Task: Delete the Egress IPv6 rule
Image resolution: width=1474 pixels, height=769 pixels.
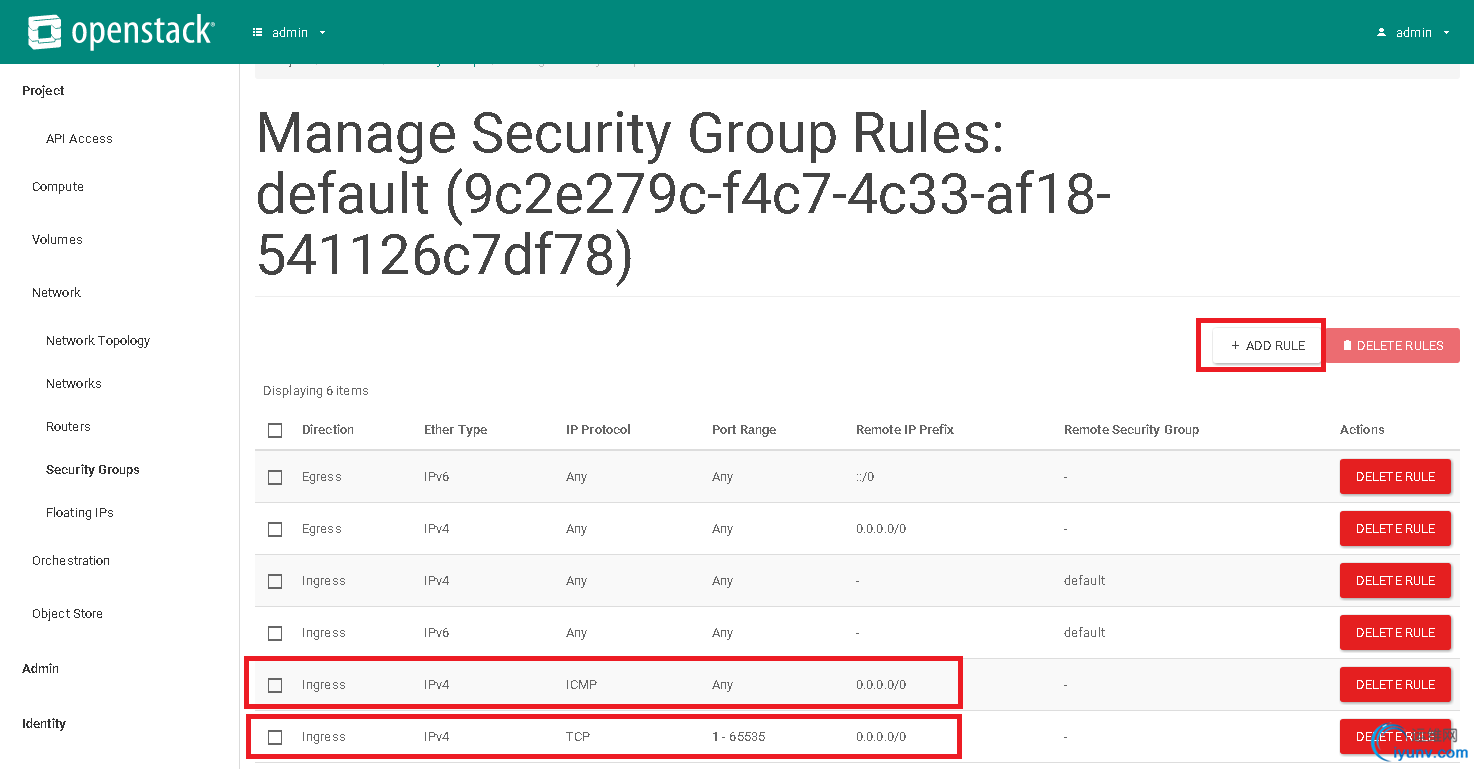Action: click(1395, 477)
